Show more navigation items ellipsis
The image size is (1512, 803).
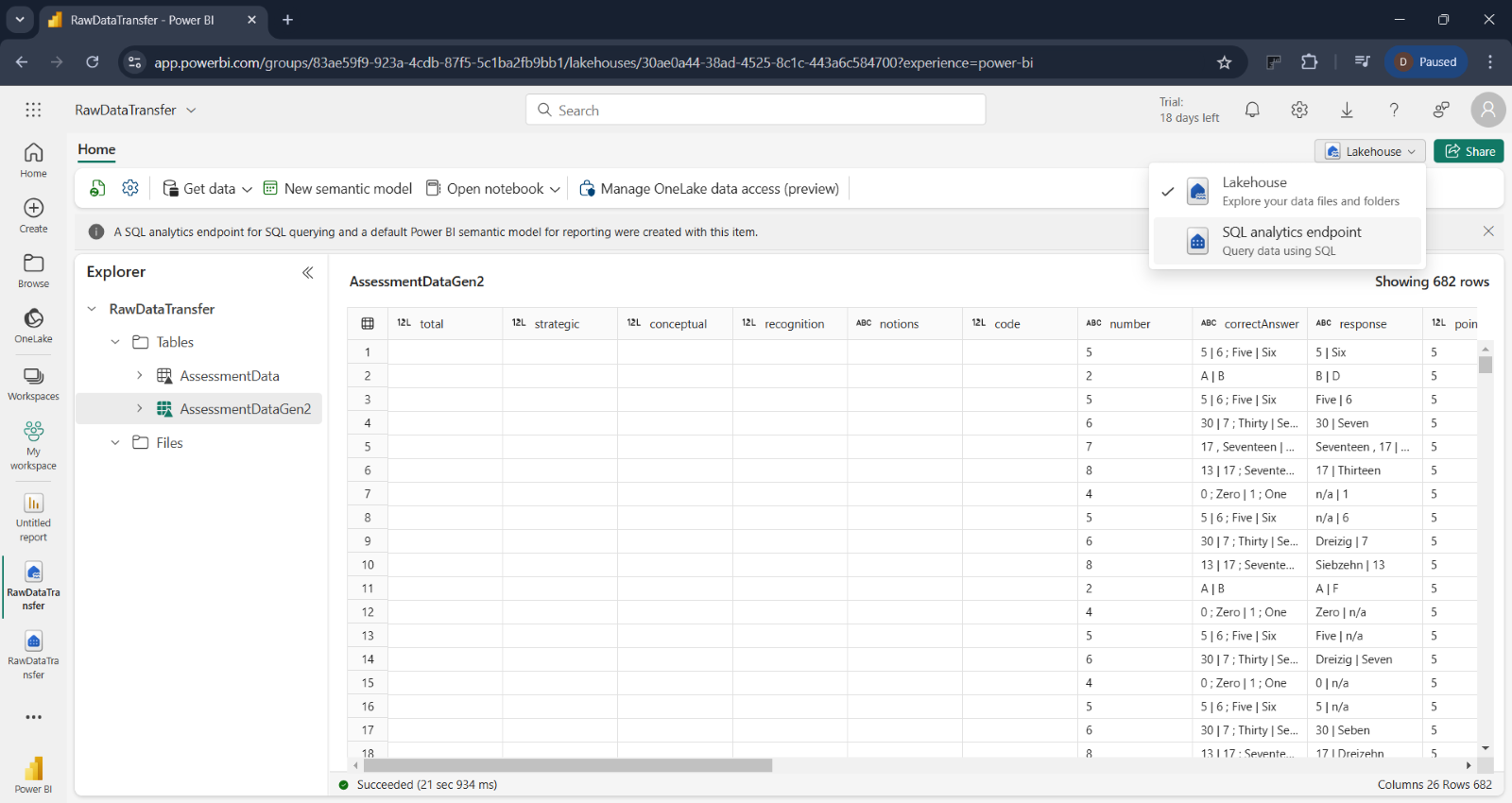(33, 717)
